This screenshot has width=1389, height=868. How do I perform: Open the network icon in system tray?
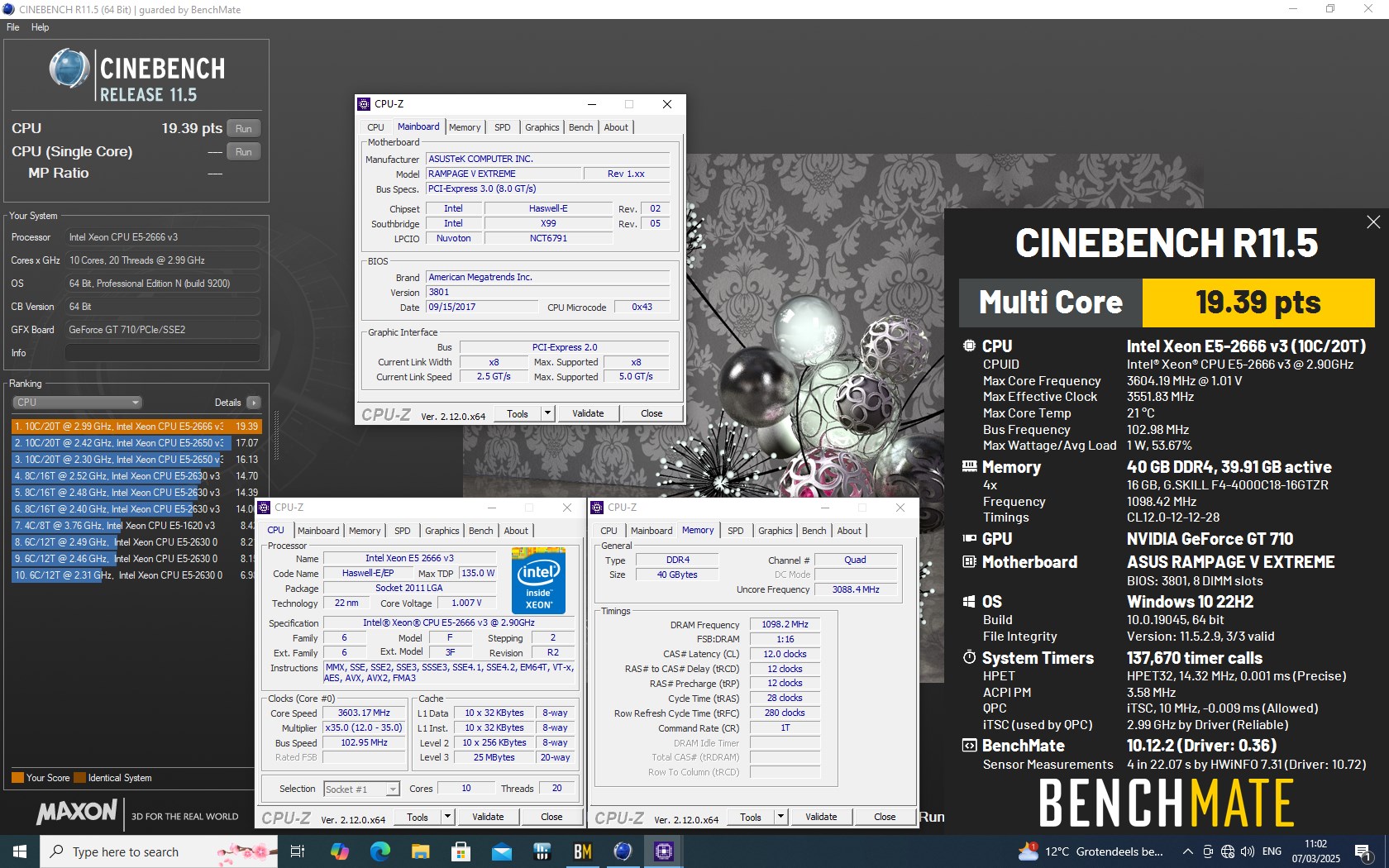tap(1228, 851)
